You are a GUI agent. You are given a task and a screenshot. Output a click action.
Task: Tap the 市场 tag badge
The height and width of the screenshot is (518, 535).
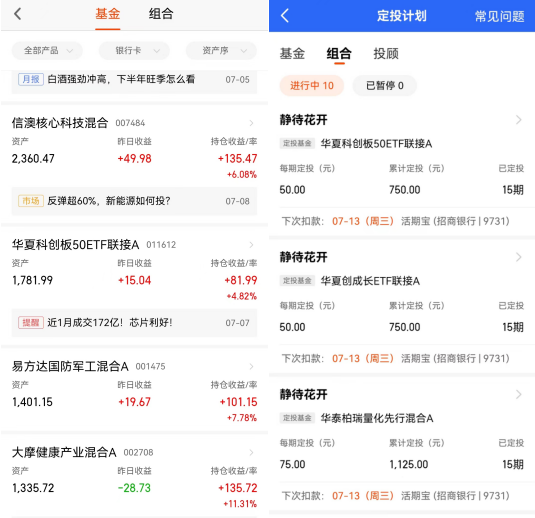[31, 201]
